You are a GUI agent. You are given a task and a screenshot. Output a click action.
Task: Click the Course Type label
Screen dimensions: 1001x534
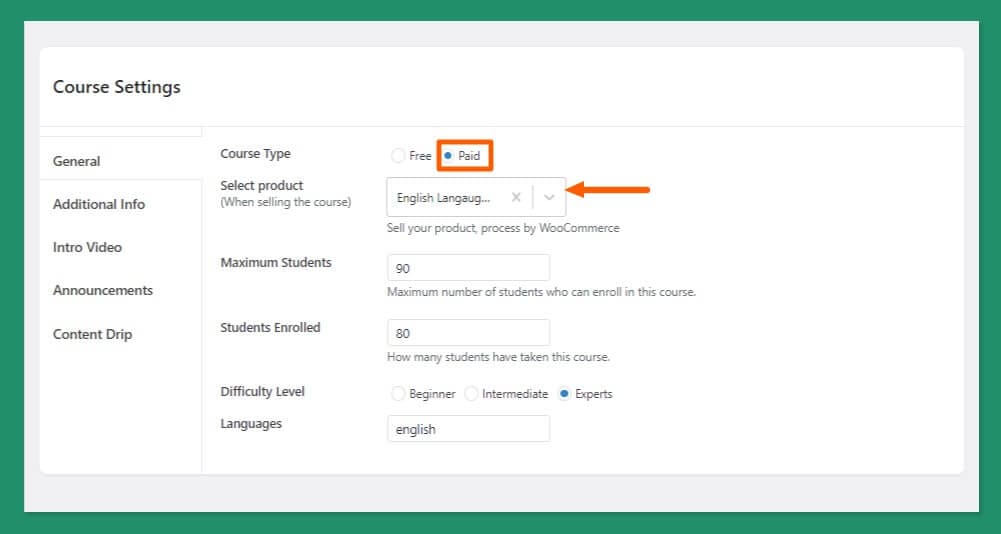(255, 154)
